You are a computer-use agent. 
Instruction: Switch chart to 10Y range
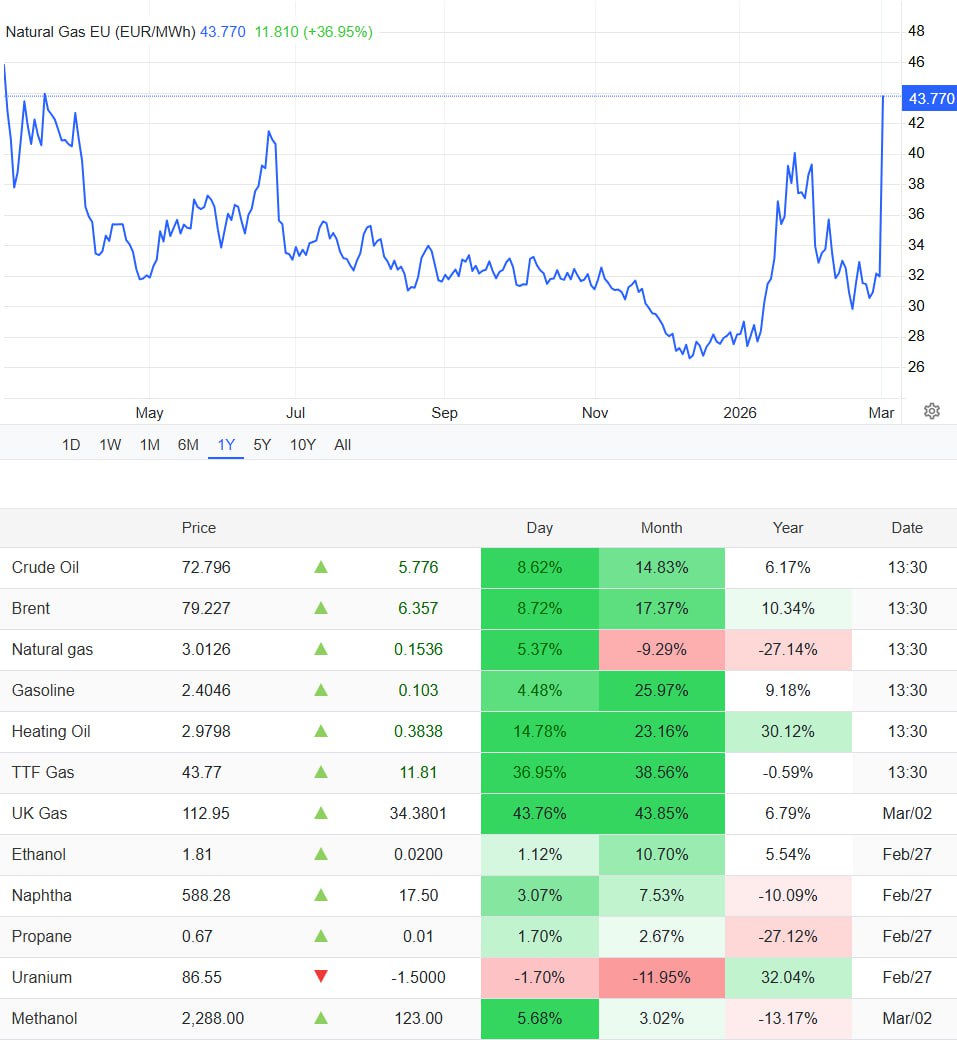point(302,445)
